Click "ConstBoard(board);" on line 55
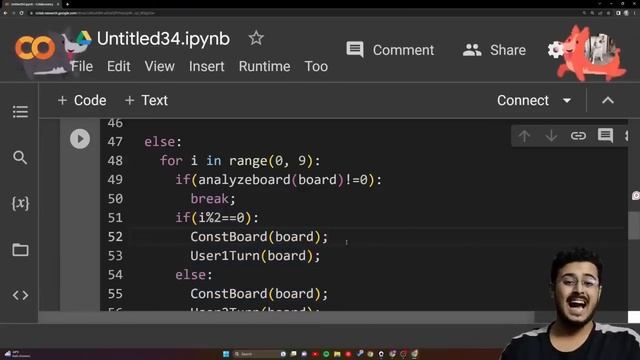The height and width of the screenshot is (360, 640). click(x=259, y=294)
